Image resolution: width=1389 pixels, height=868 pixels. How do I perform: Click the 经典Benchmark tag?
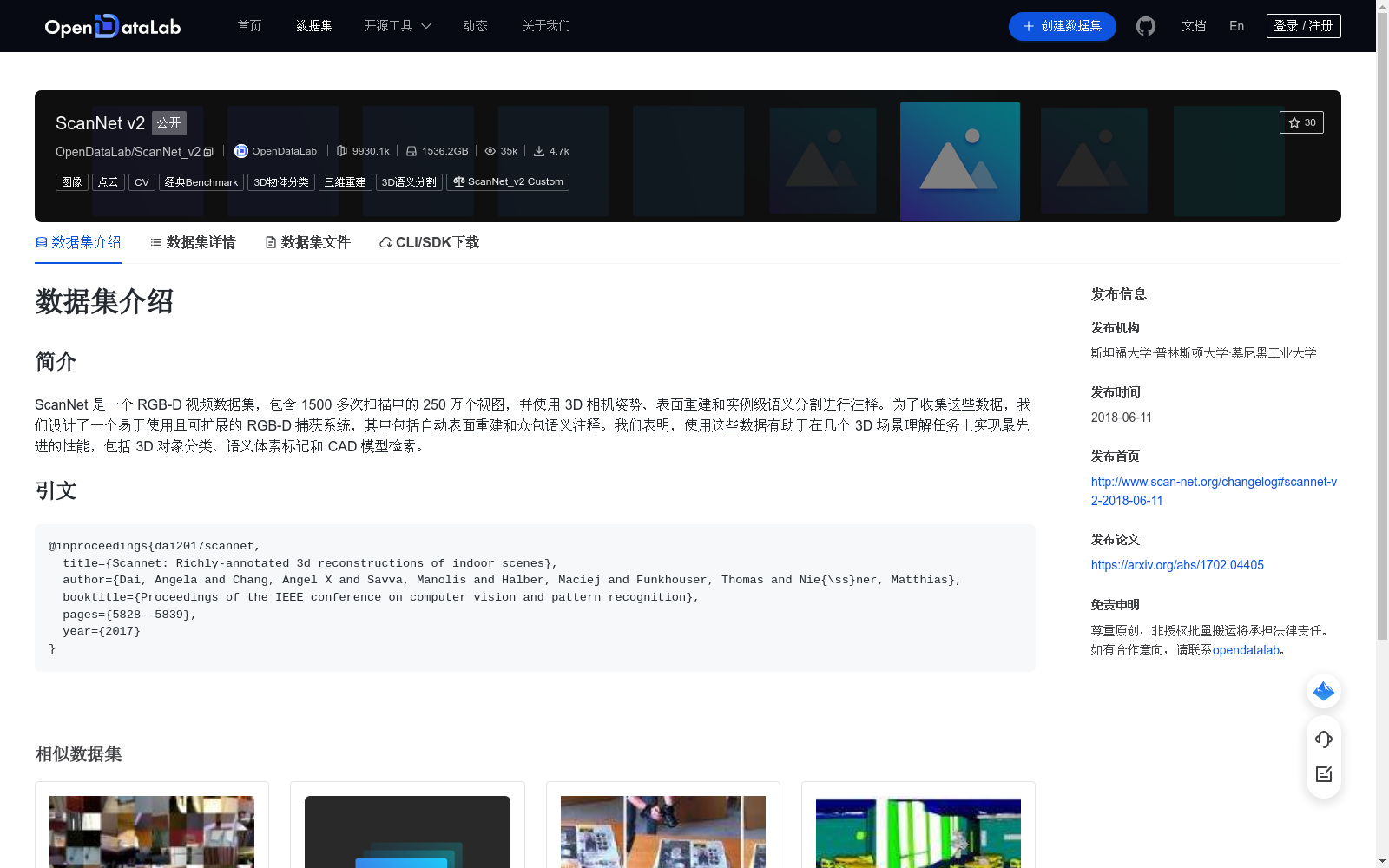201,182
